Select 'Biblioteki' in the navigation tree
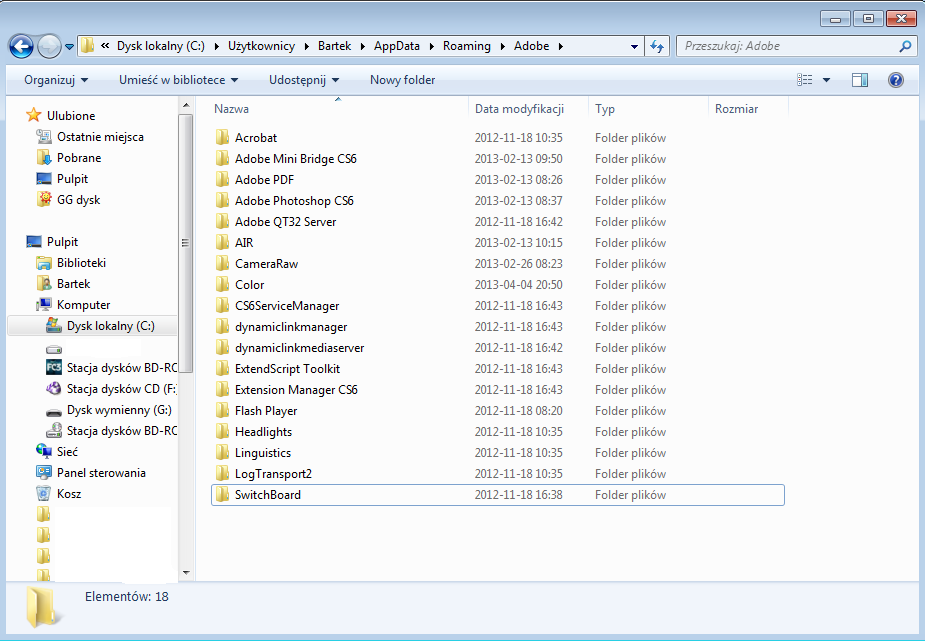Screen dimensions: 925x641 coord(71,263)
